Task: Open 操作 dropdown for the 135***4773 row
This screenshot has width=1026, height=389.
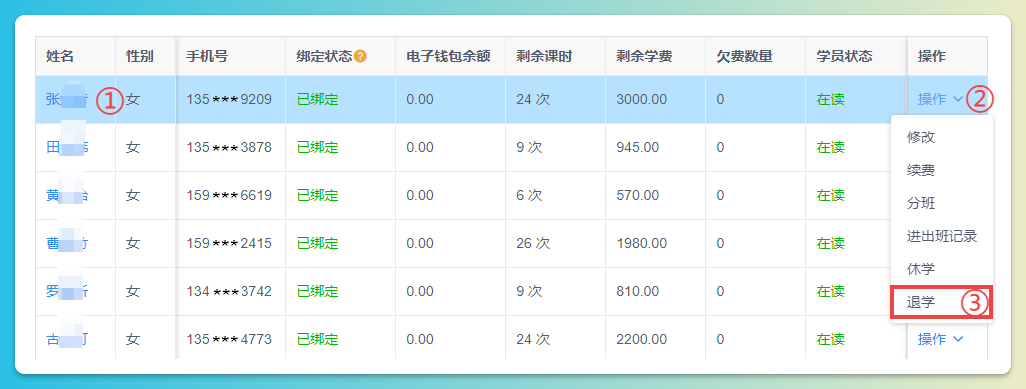Action: (x=940, y=339)
